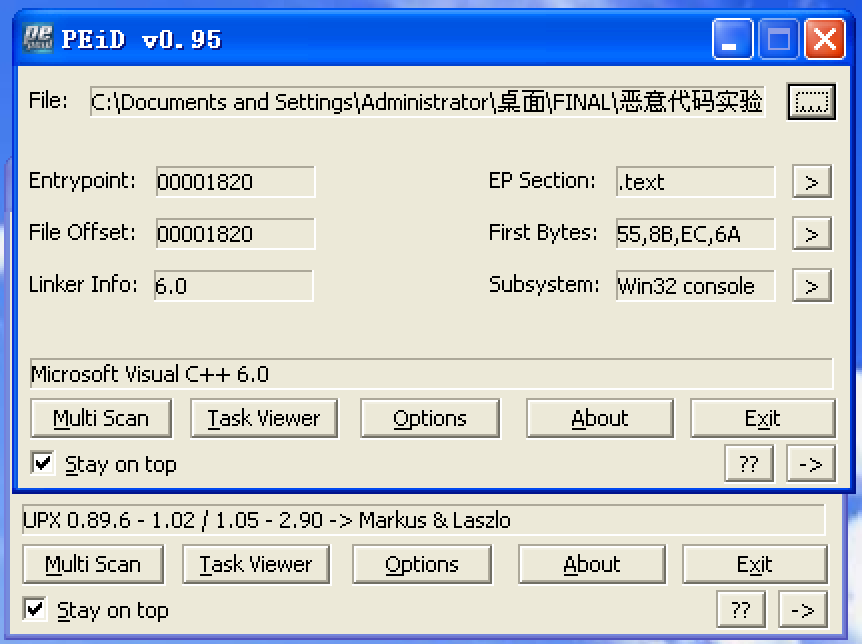Click the Entrypoint value field 00001820

pyautogui.click(x=235, y=181)
